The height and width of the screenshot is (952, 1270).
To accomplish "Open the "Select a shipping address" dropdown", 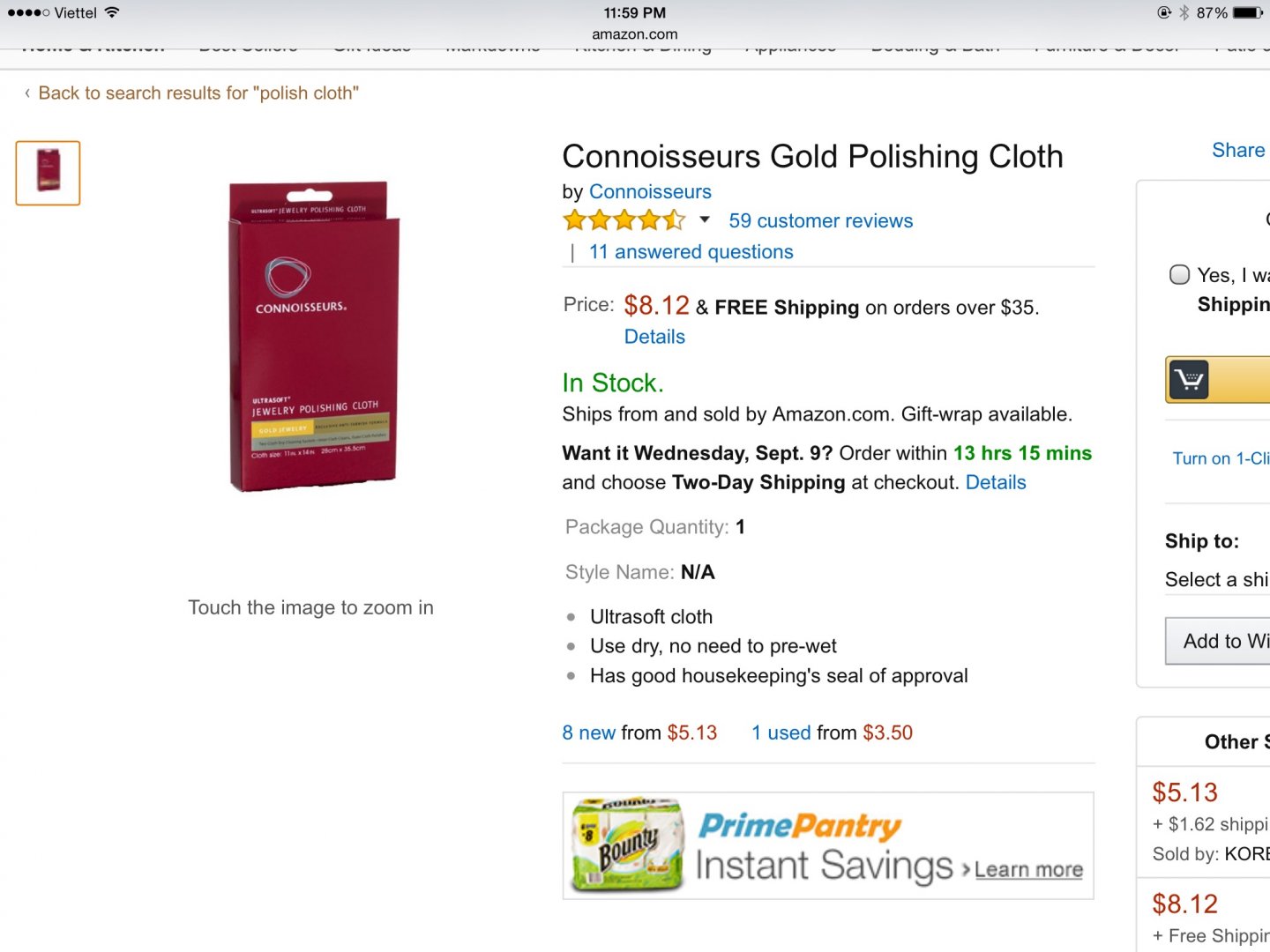I will point(1216,579).
